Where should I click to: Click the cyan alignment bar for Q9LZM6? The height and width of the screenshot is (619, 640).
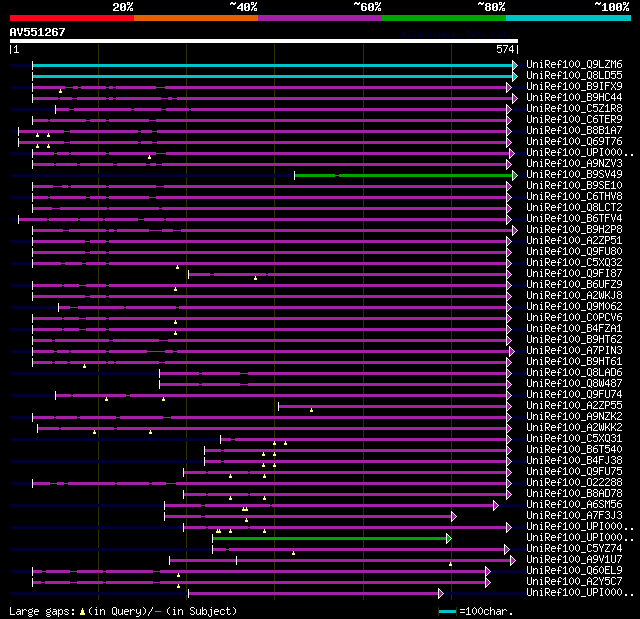[273, 65]
